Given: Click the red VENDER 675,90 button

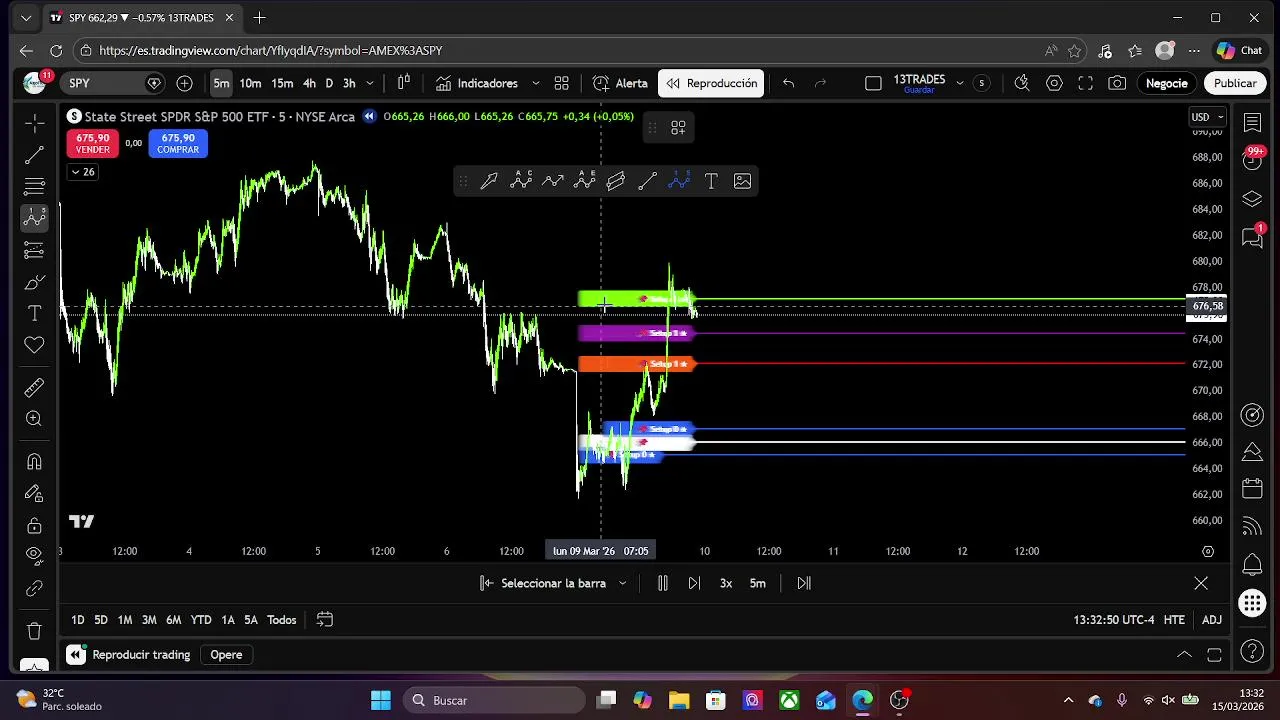Looking at the screenshot, I should click(92, 143).
